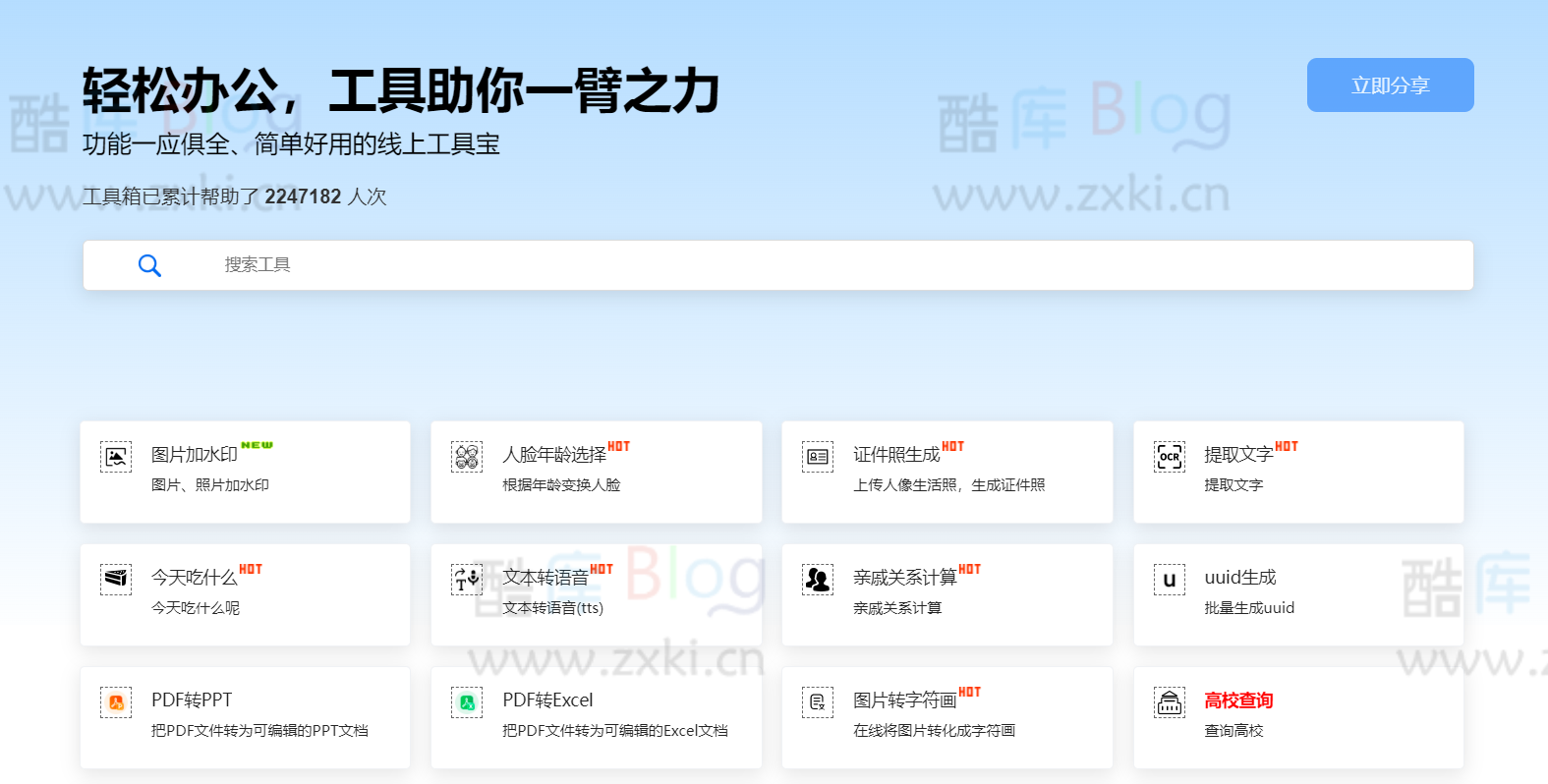Click description 在线将图片转化成字符画
Screen dimensions: 1548x784
(935, 731)
